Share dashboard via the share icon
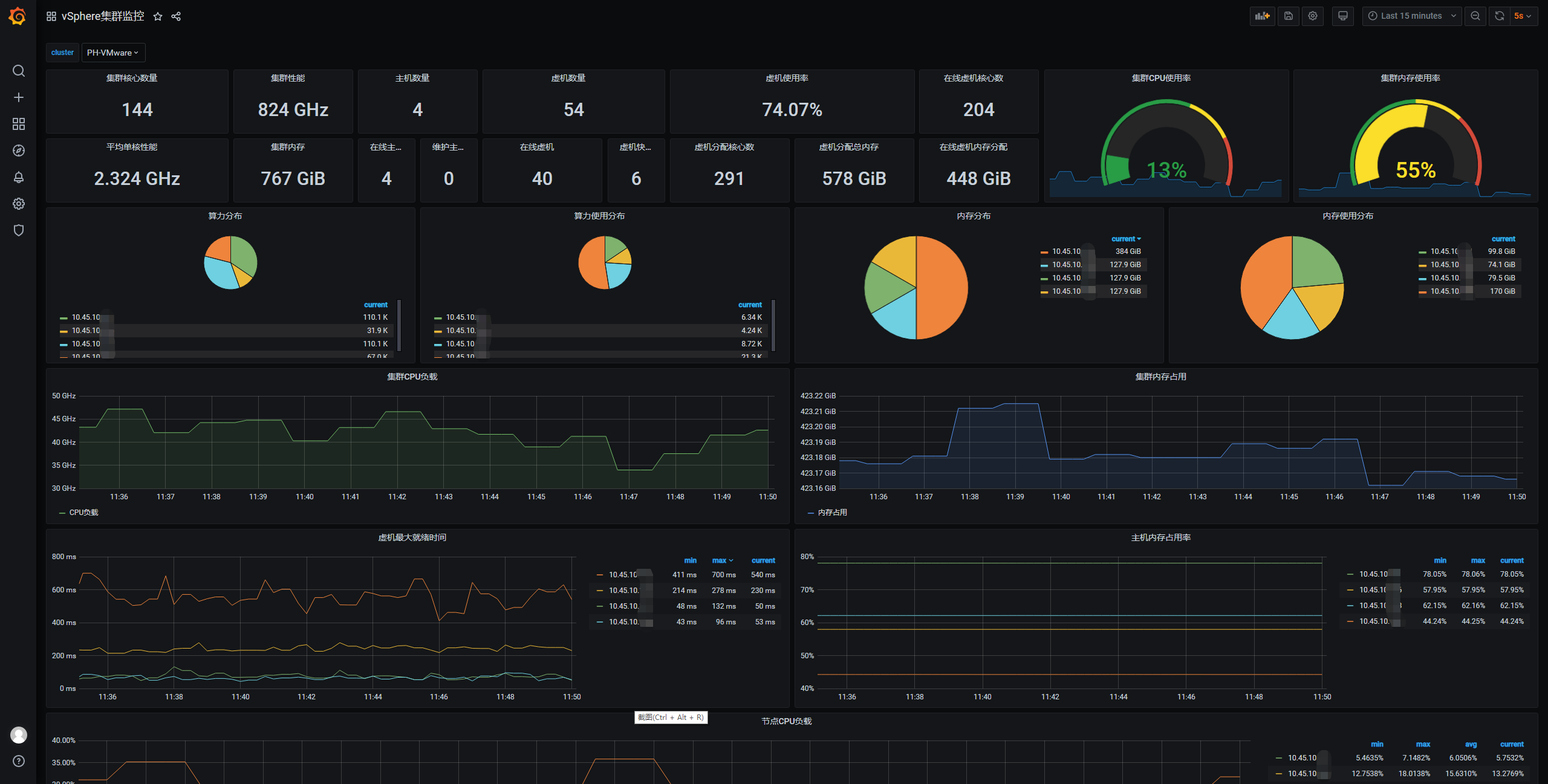Screen dimensions: 1548x784 click(176, 17)
